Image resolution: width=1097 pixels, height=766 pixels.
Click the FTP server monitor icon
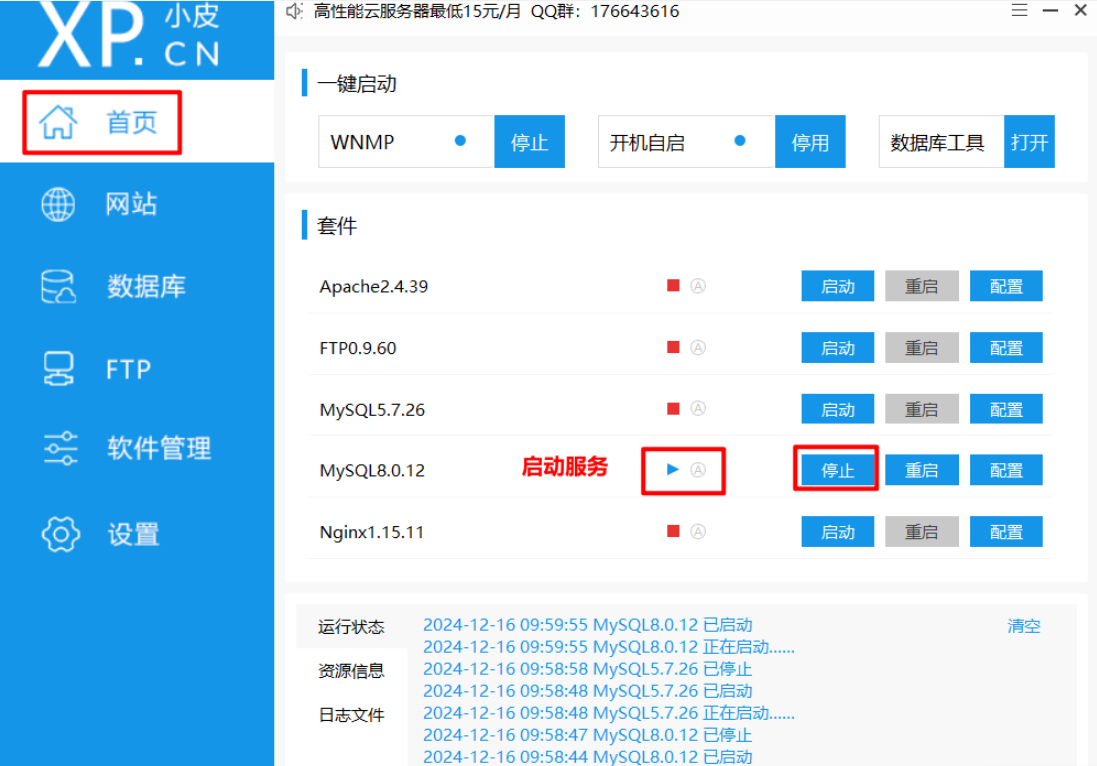tap(58, 369)
